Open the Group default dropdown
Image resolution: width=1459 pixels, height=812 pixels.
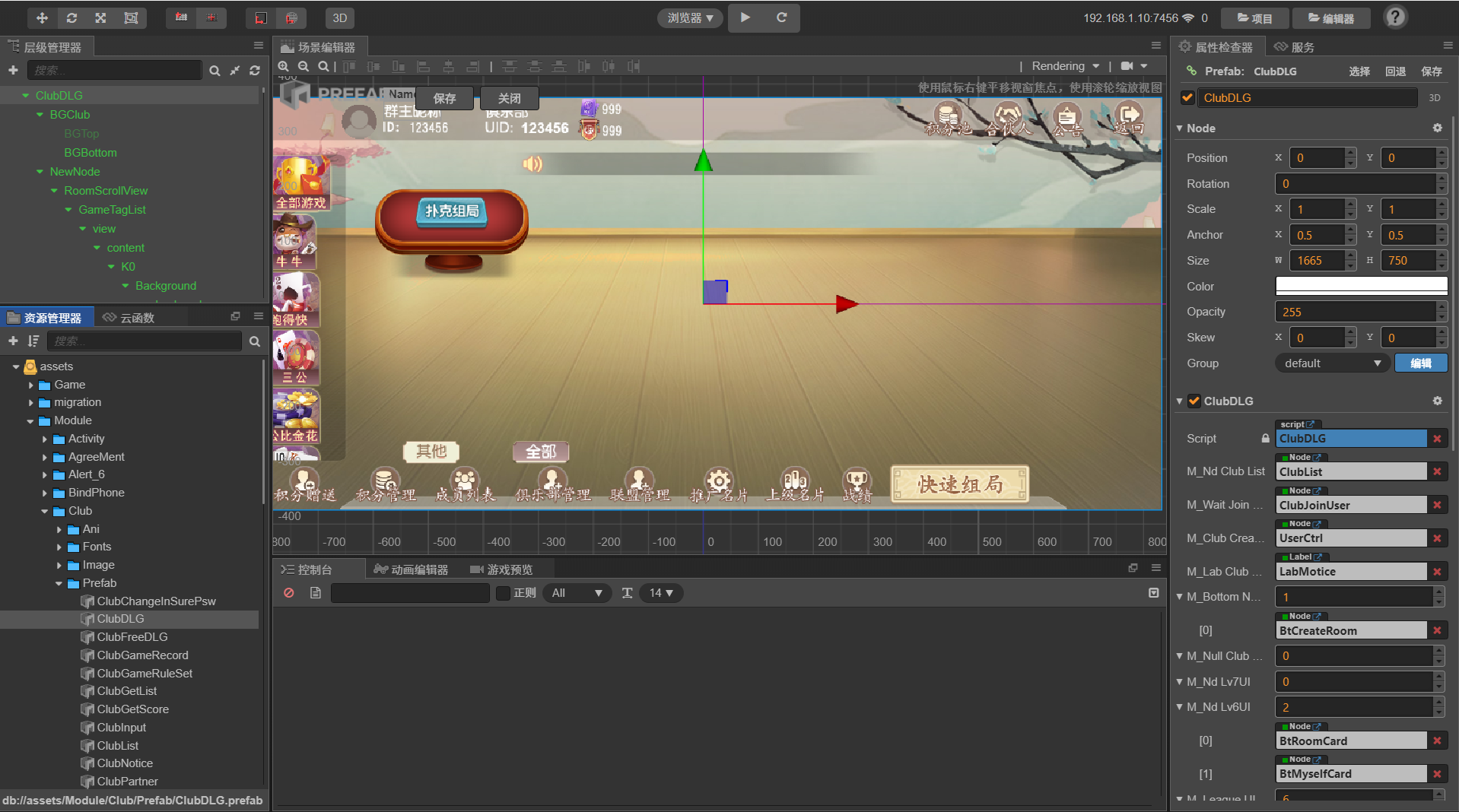point(1333,363)
